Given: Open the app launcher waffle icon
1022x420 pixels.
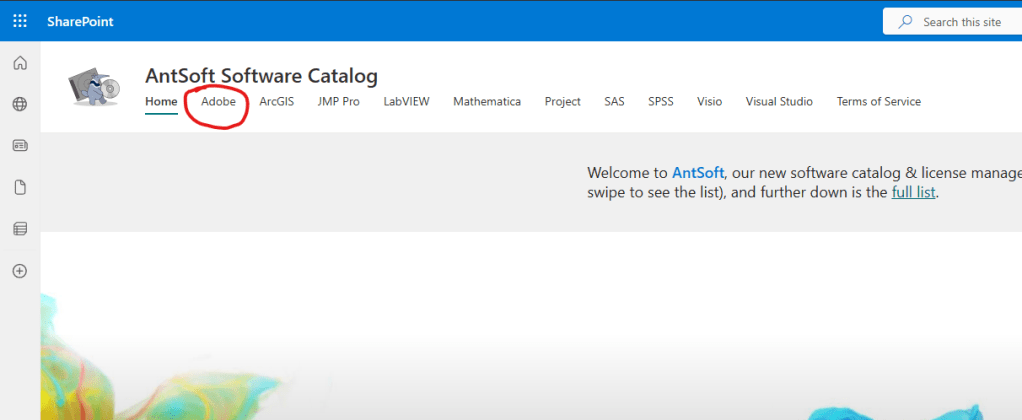Looking at the screenshot, I should 20,21.
